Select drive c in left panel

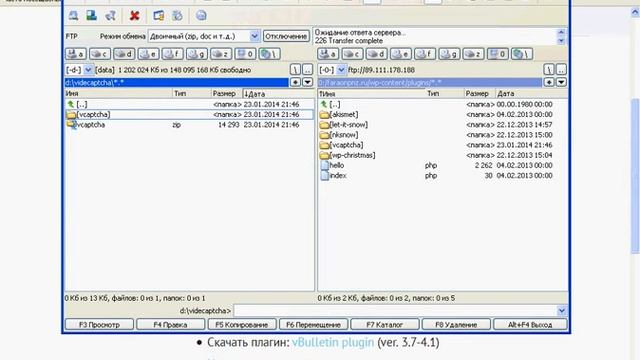pyautogui.click(x=100, y=54)
